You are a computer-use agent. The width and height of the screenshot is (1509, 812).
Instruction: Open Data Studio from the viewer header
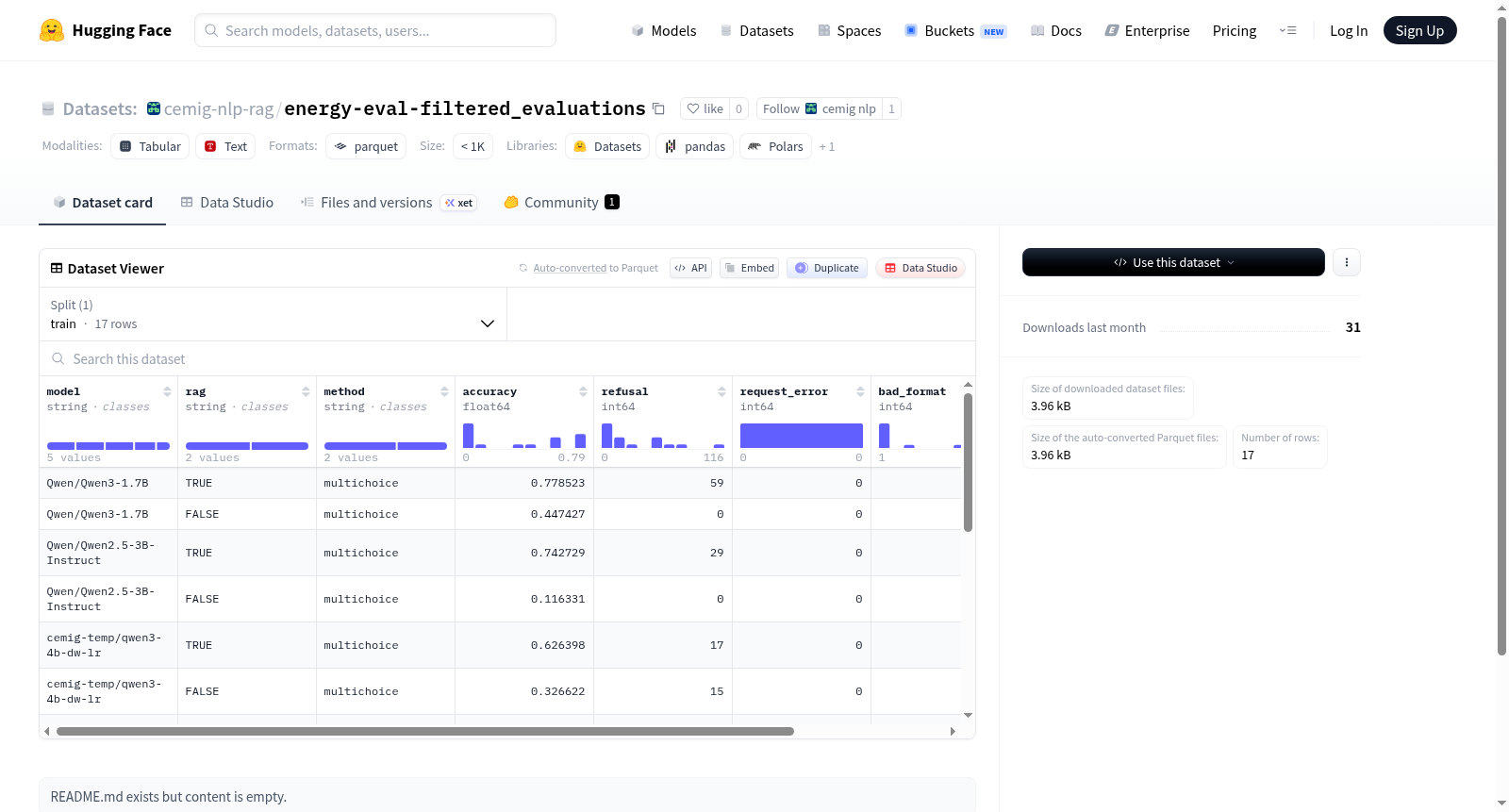point(920,268)
